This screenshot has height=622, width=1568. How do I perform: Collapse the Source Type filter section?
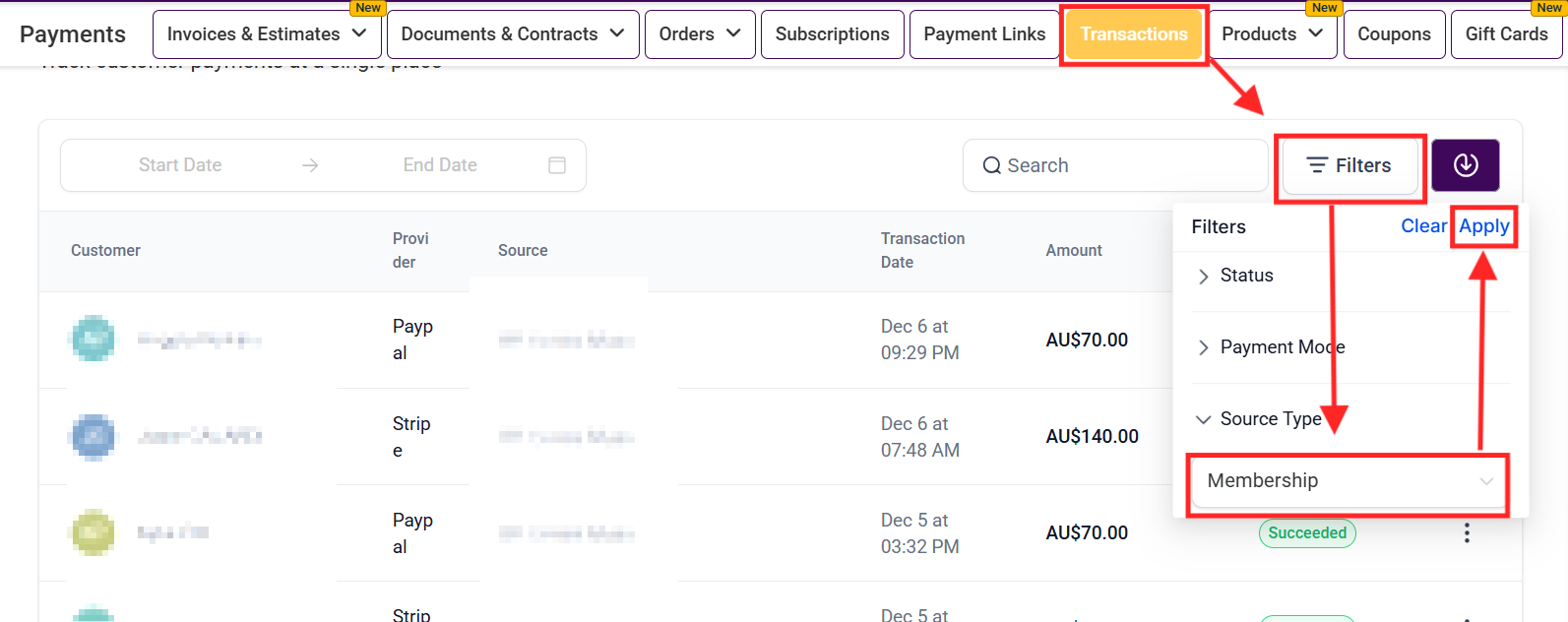click(x=1269, y=419)
